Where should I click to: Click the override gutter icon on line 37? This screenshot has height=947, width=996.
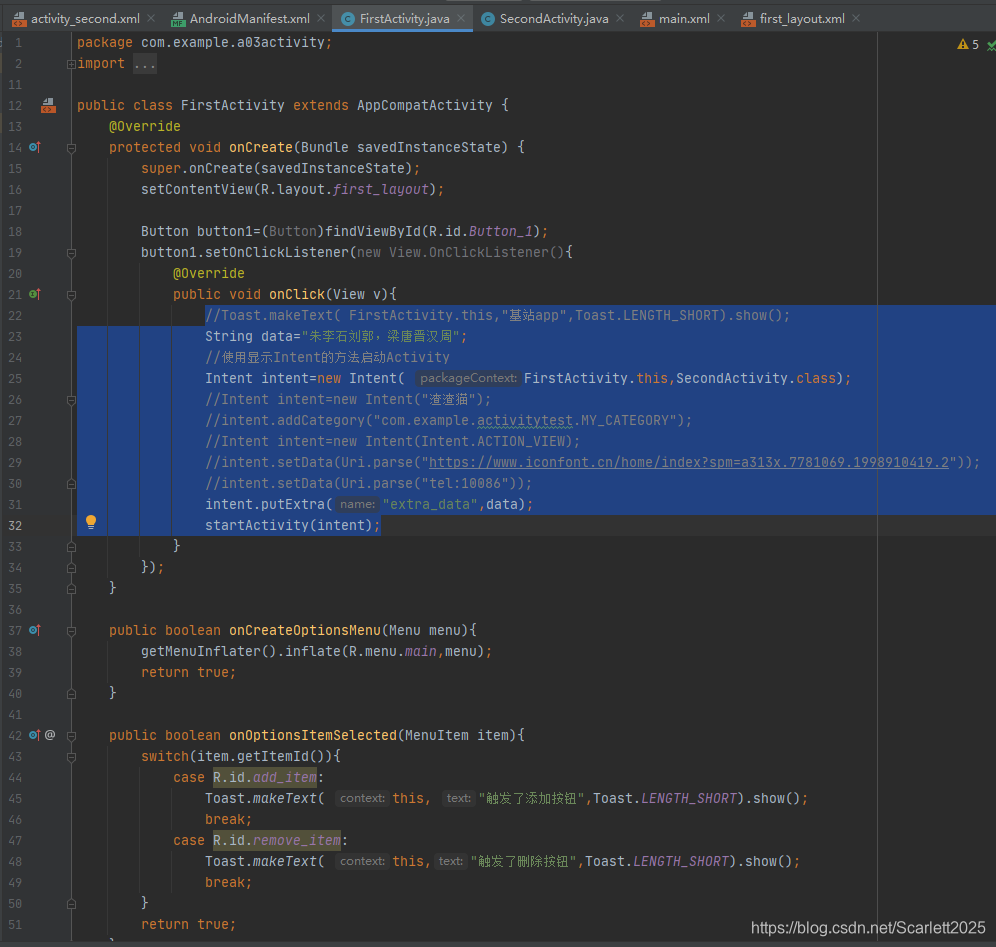(35, 630)
